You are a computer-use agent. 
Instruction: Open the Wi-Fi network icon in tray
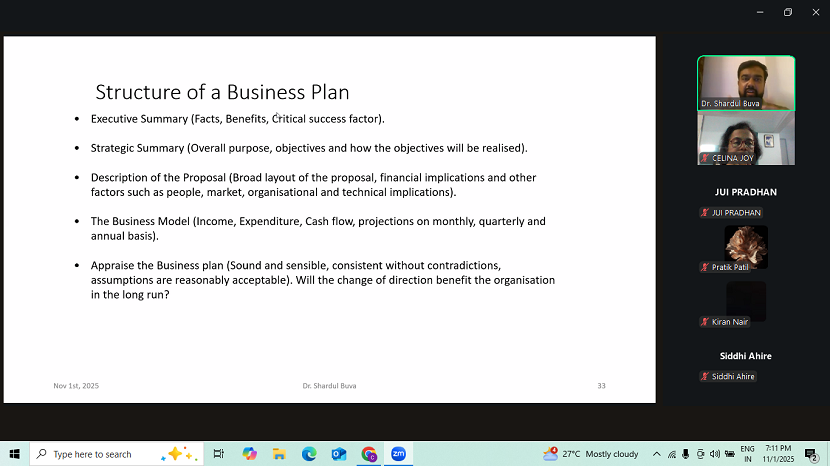[x=672, y=454]
